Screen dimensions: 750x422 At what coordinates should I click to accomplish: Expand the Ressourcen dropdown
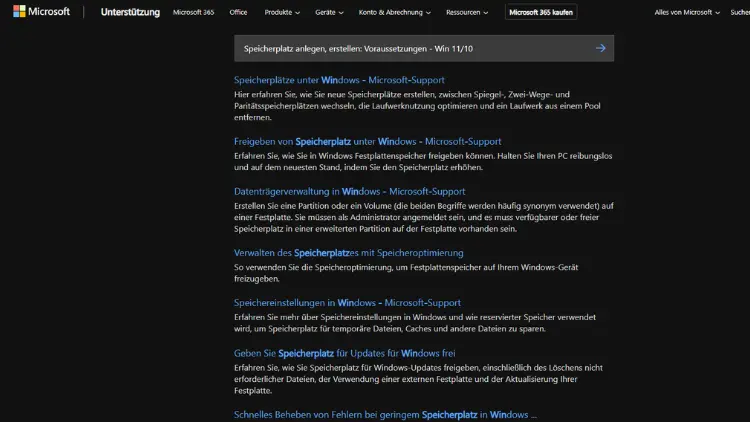[467, 12]
